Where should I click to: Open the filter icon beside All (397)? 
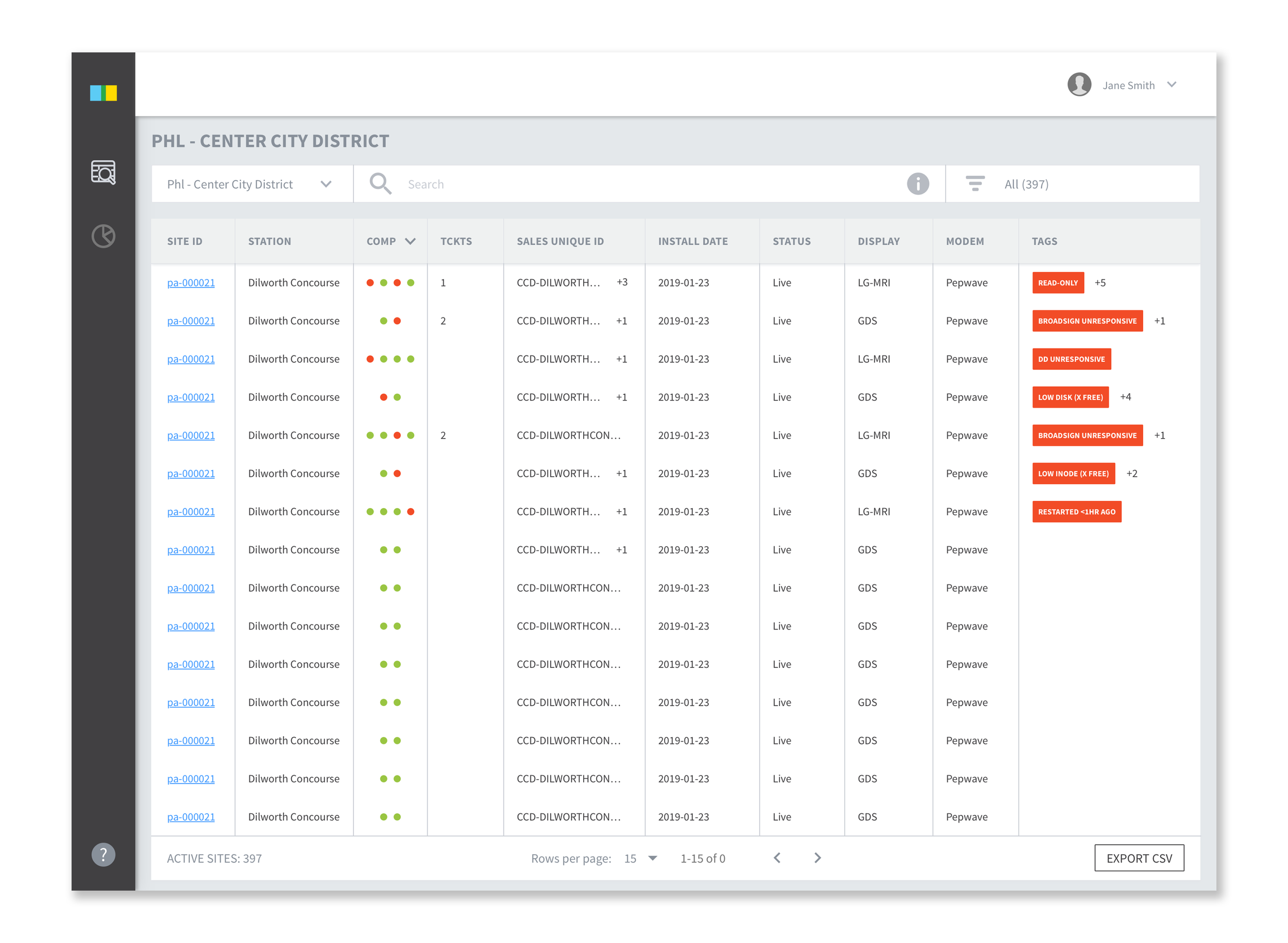point(975,184)
